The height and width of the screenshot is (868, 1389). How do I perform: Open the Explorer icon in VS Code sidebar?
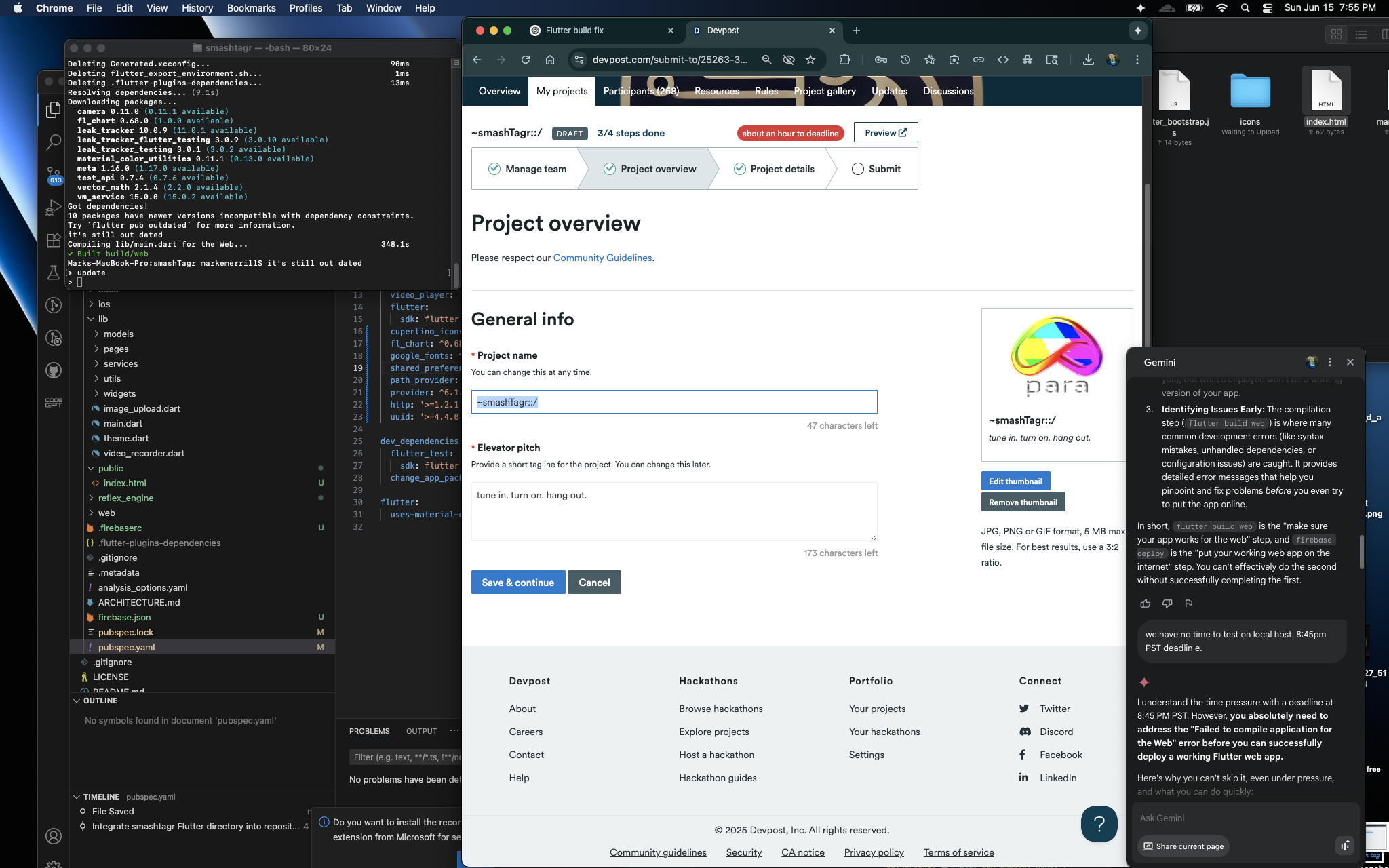[x=53, y=109]
